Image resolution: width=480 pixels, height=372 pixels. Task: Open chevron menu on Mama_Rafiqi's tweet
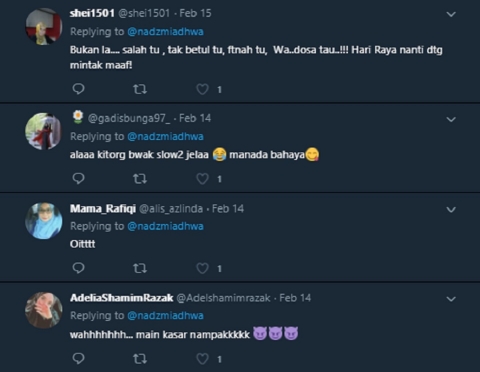point(451,210)
